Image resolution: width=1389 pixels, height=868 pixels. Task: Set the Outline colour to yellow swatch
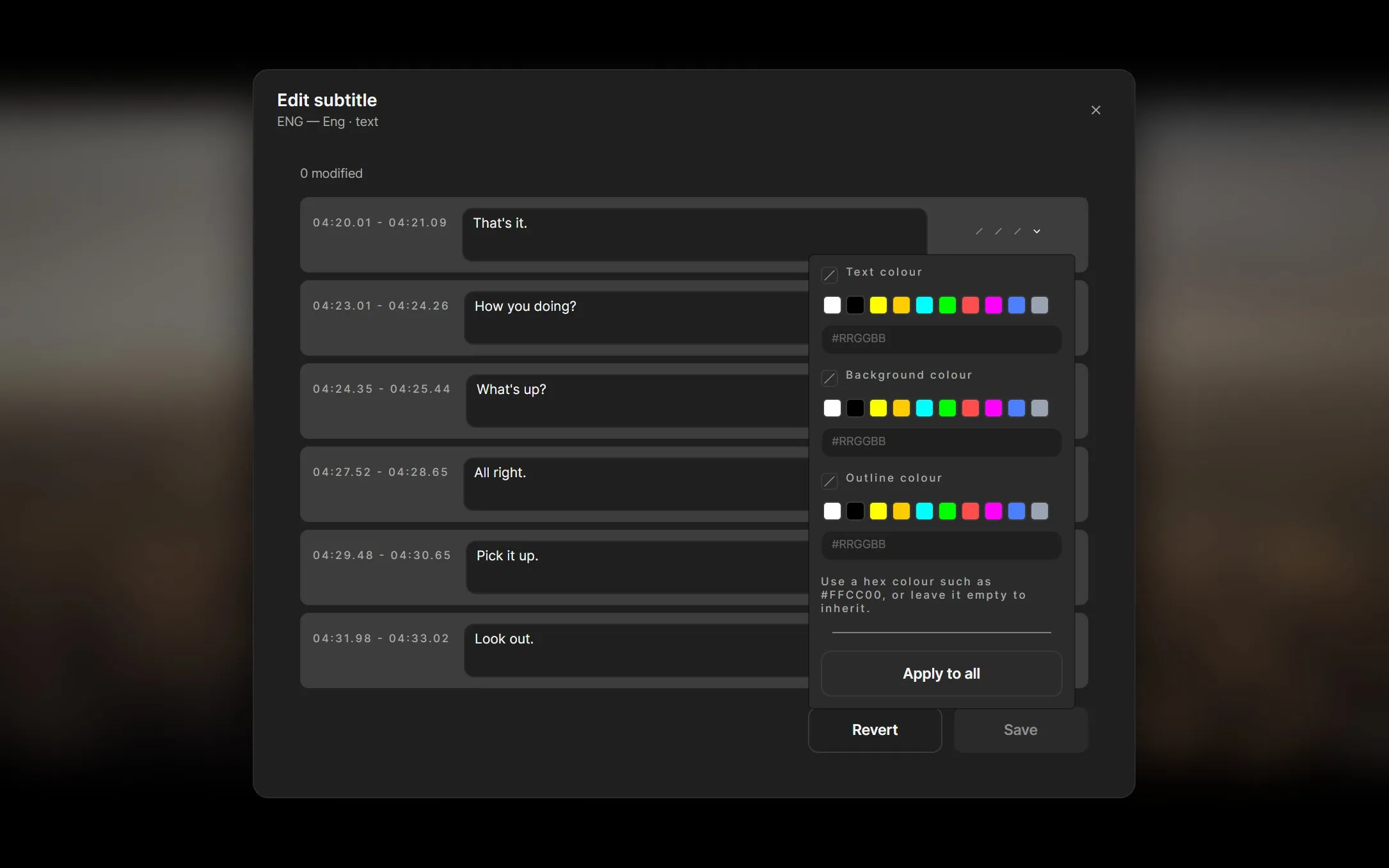[x=878, y=511]
